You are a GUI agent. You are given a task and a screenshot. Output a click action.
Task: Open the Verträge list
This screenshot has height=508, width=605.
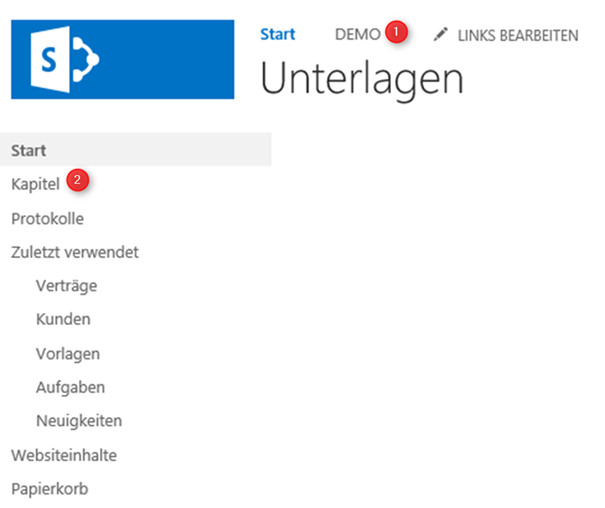point(66,286)
